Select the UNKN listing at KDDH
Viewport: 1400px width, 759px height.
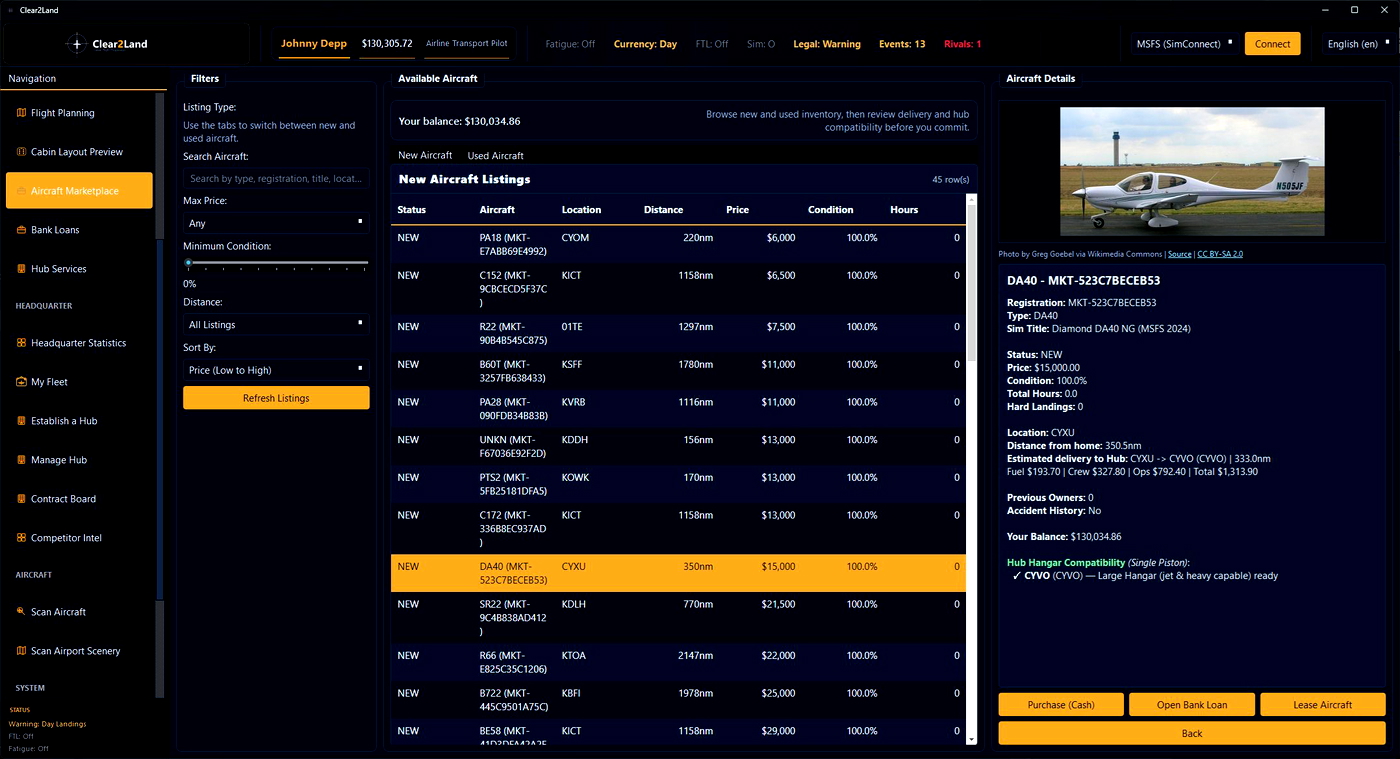[x=678, y=447]
